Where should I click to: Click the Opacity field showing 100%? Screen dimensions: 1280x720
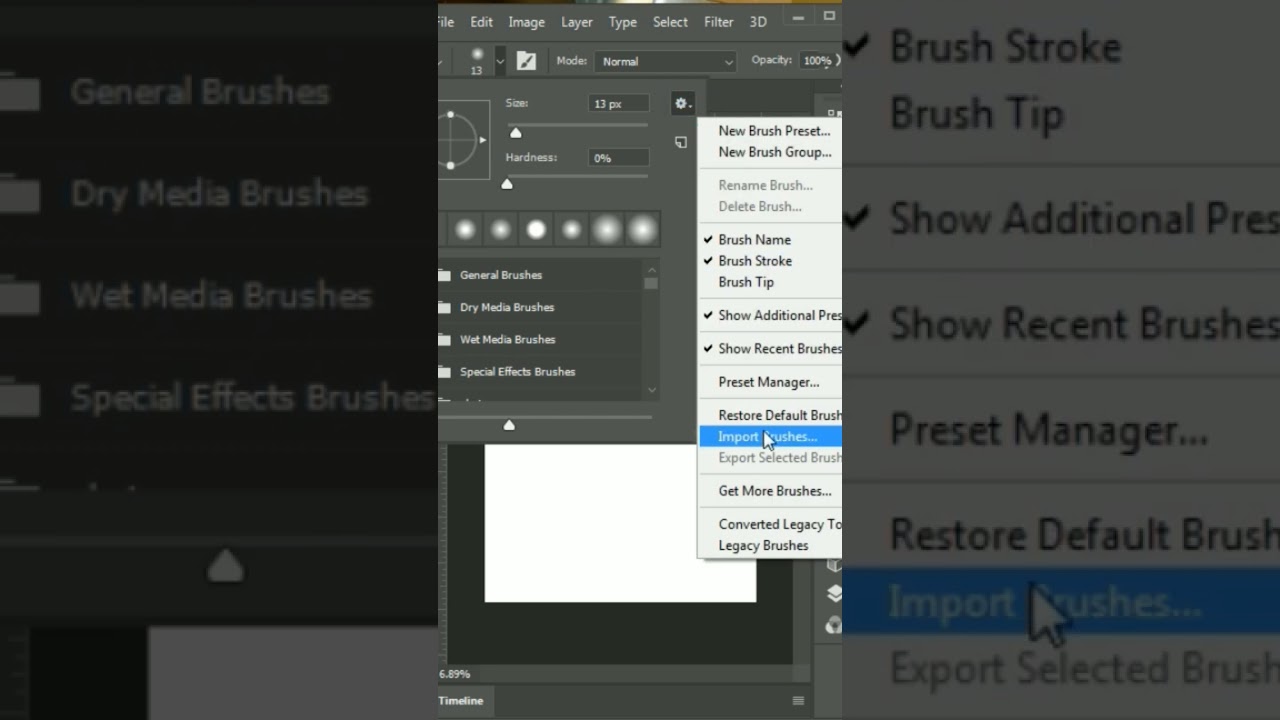point(817,61)
